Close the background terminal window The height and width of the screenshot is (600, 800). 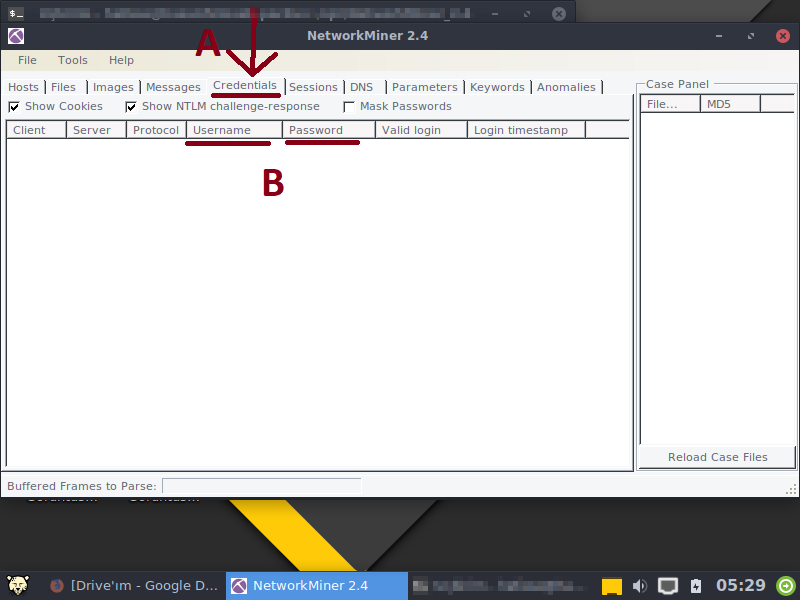click(559, 14)
